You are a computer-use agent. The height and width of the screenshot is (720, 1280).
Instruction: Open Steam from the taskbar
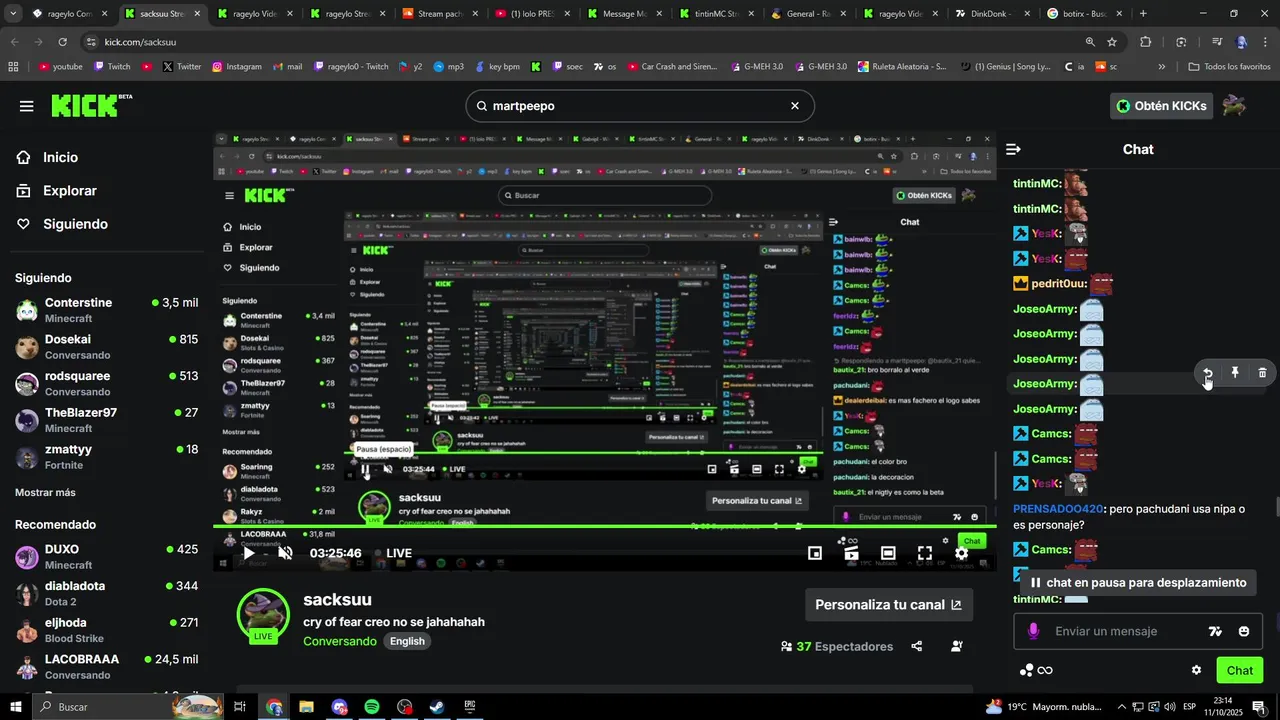(437, 707)
